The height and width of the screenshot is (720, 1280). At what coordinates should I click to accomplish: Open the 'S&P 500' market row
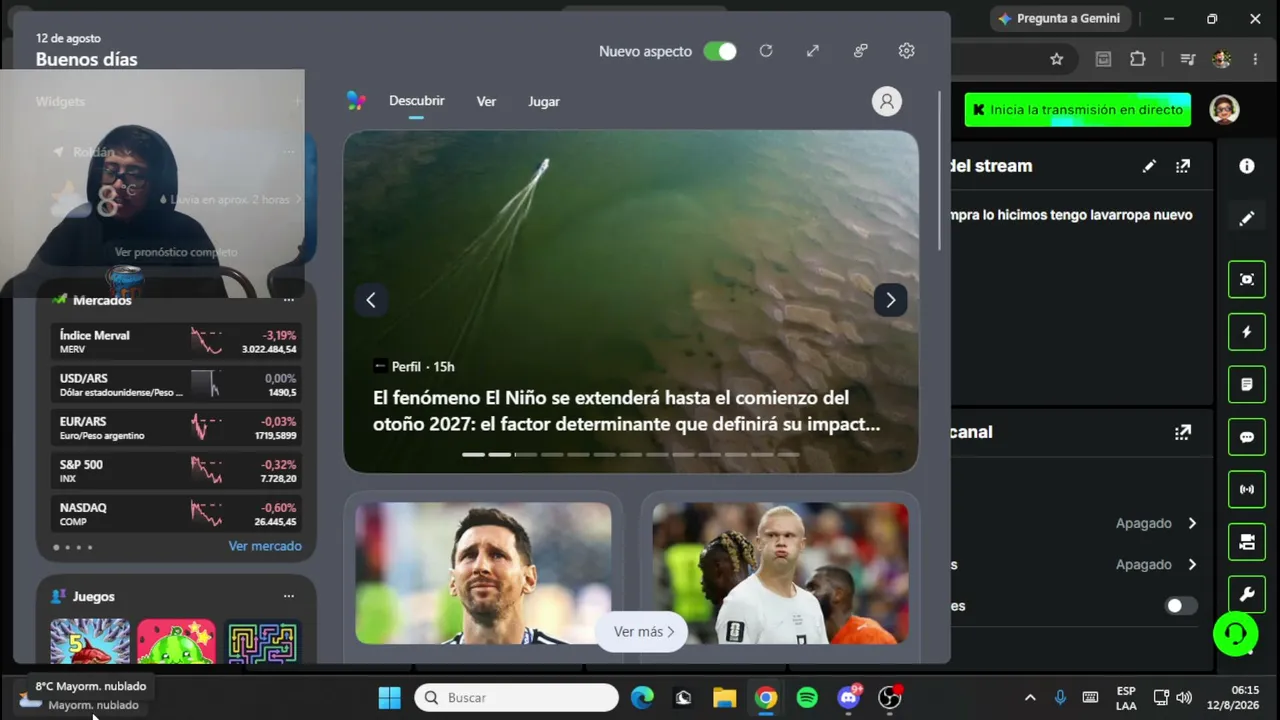(x=177, y=471)
